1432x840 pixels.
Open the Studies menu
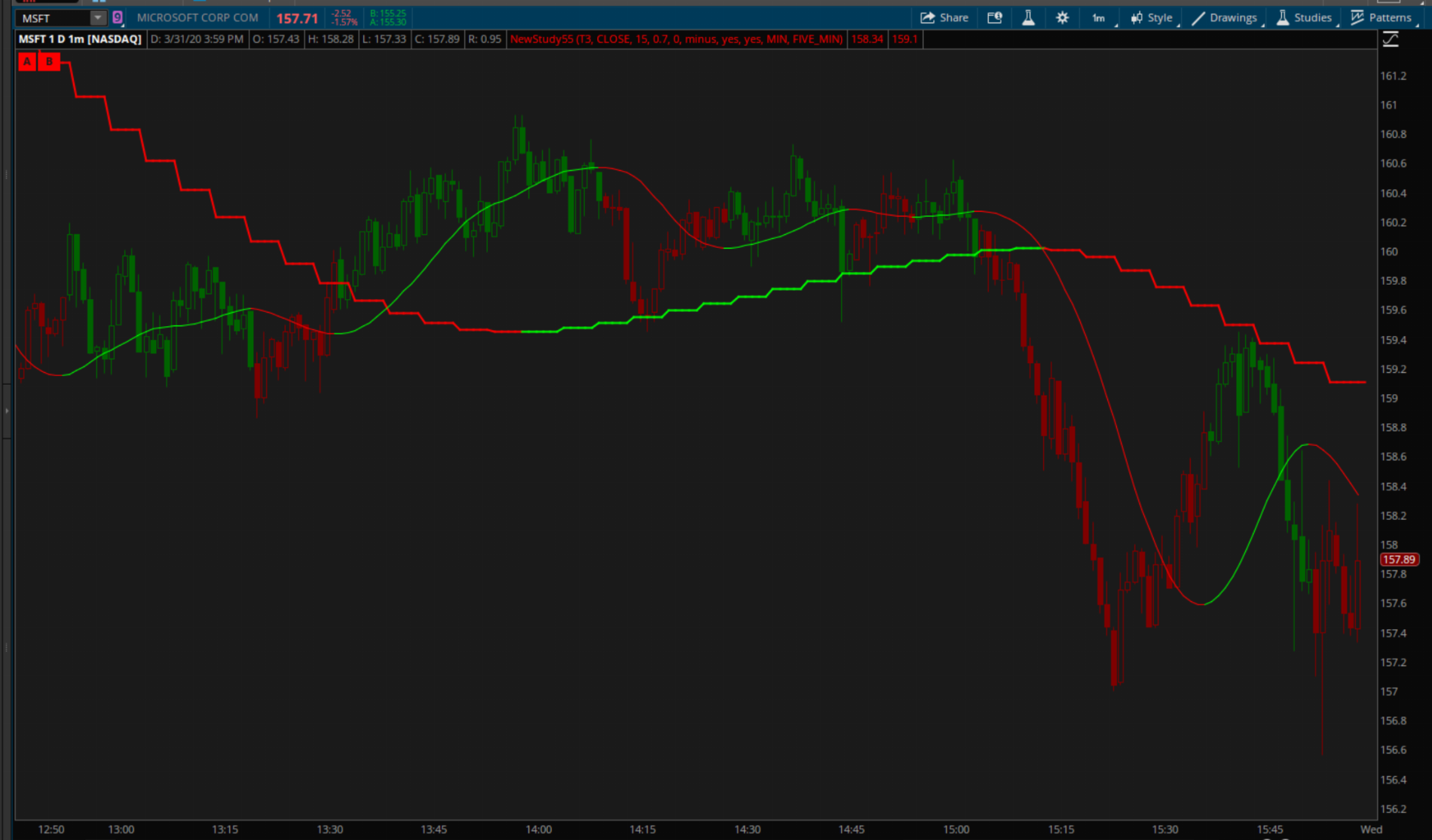pos(1305,17)
